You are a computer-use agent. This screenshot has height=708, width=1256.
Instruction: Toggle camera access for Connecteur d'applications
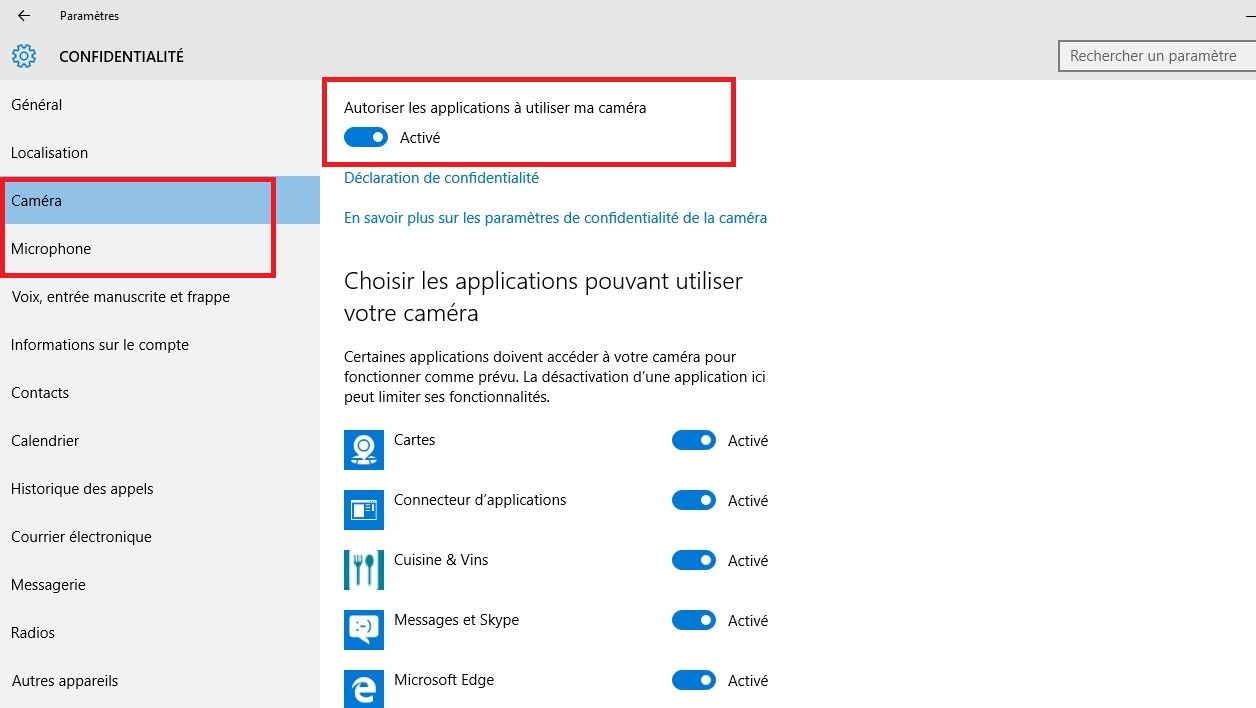pos(694,500)
